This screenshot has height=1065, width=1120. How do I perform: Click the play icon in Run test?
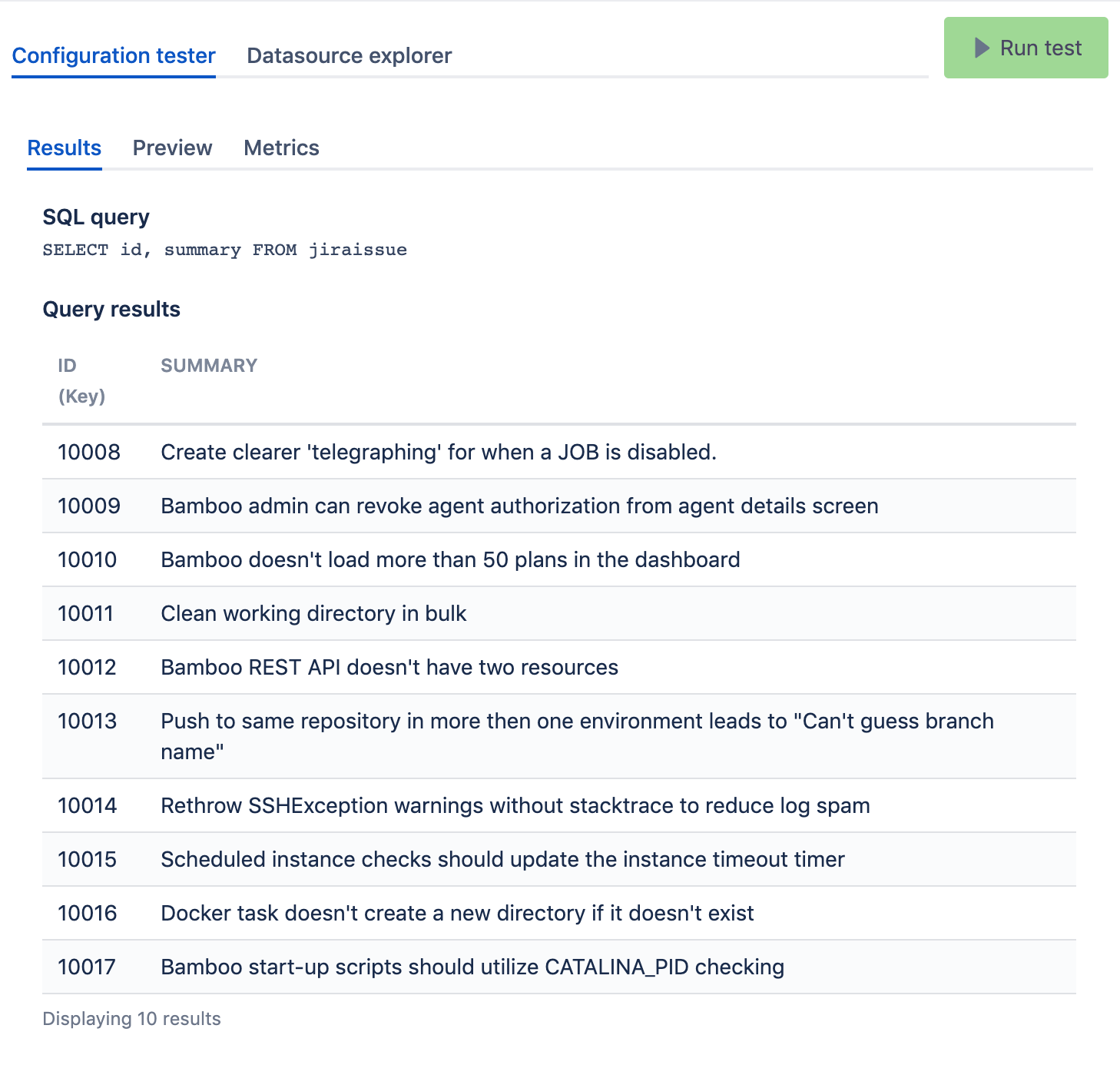[981, 48]
